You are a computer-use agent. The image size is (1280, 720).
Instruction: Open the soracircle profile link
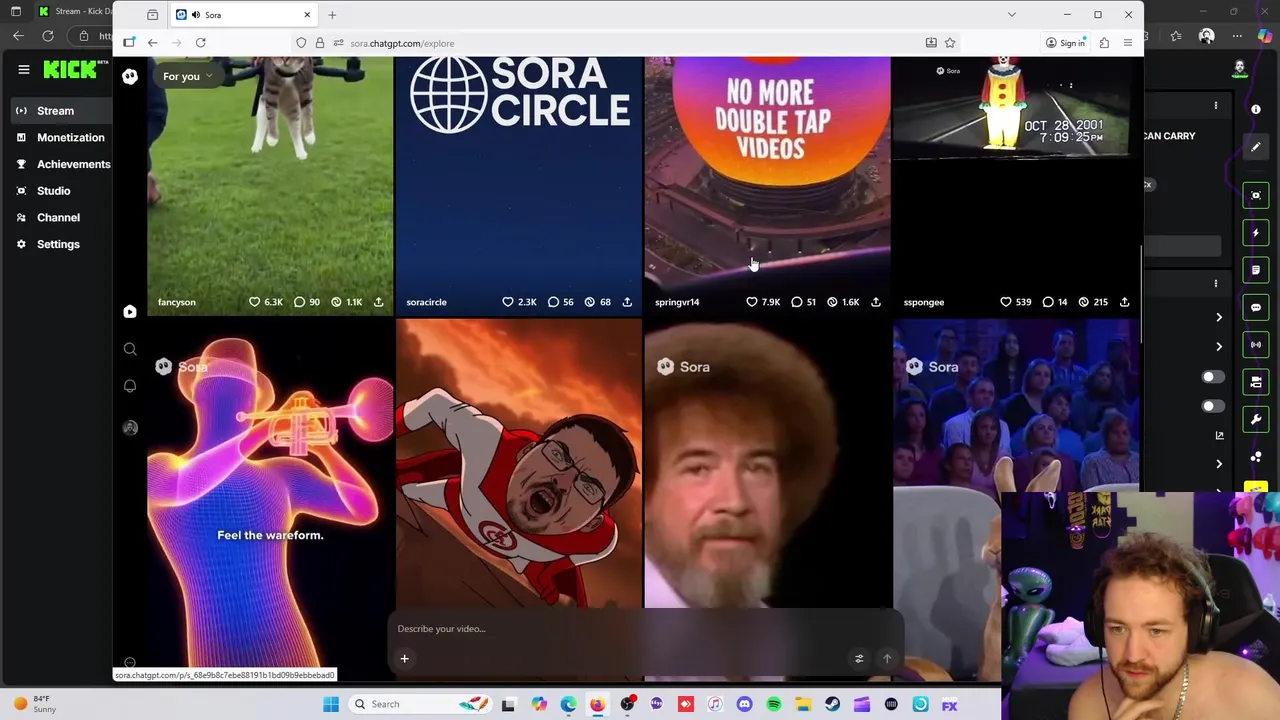(x=426, y=302)
